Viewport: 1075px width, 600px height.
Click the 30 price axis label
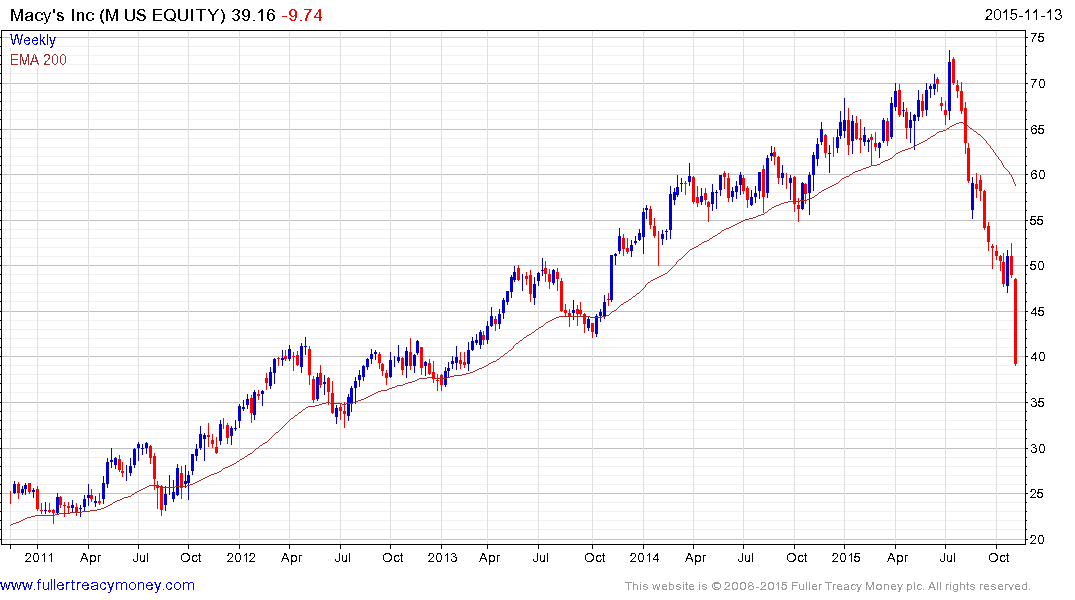click(1038, 448)
